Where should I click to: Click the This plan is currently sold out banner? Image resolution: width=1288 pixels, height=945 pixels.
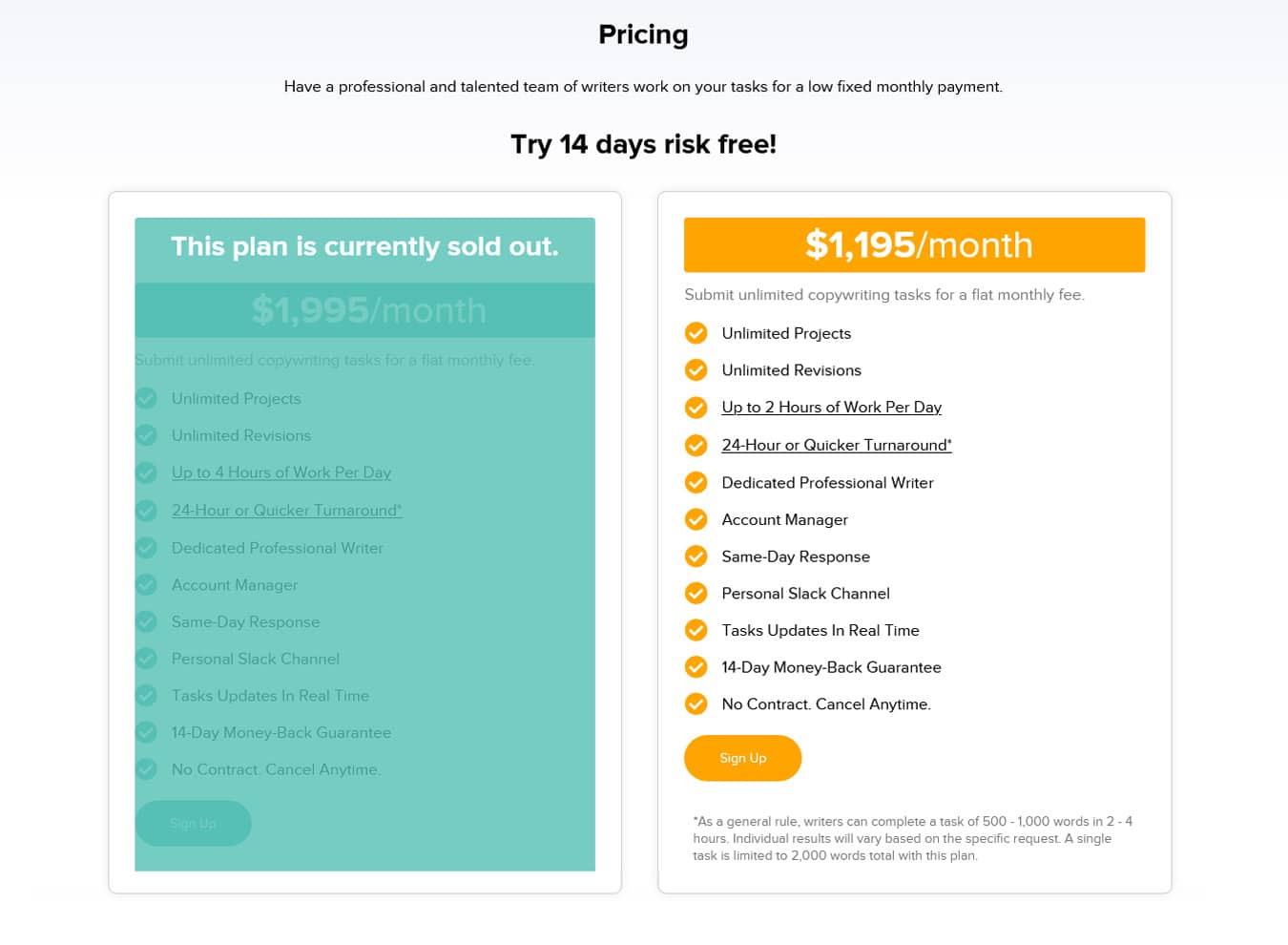pos(364,247)
